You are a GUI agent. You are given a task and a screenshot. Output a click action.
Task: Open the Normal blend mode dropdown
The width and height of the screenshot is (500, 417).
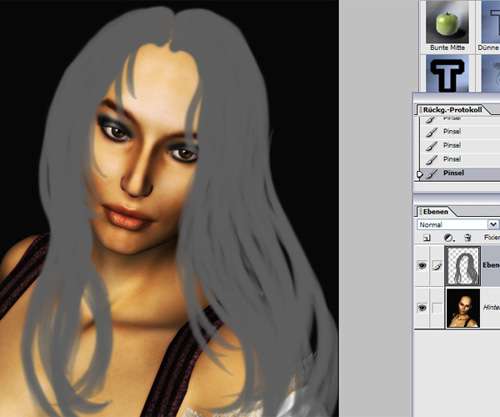point(458,225)
